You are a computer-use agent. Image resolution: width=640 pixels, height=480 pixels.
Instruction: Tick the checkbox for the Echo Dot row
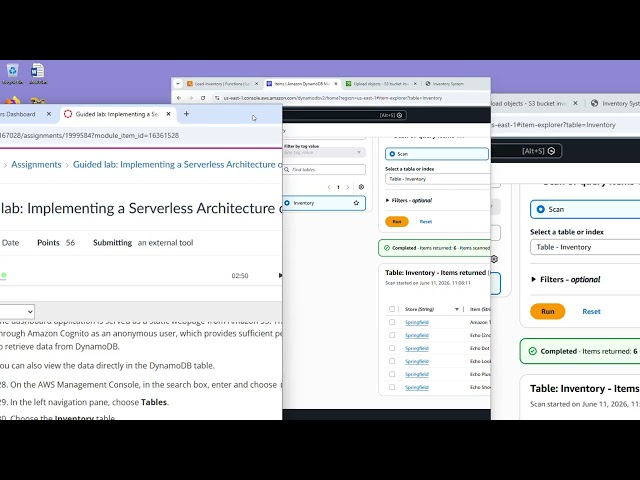click(x=392, y=348)
